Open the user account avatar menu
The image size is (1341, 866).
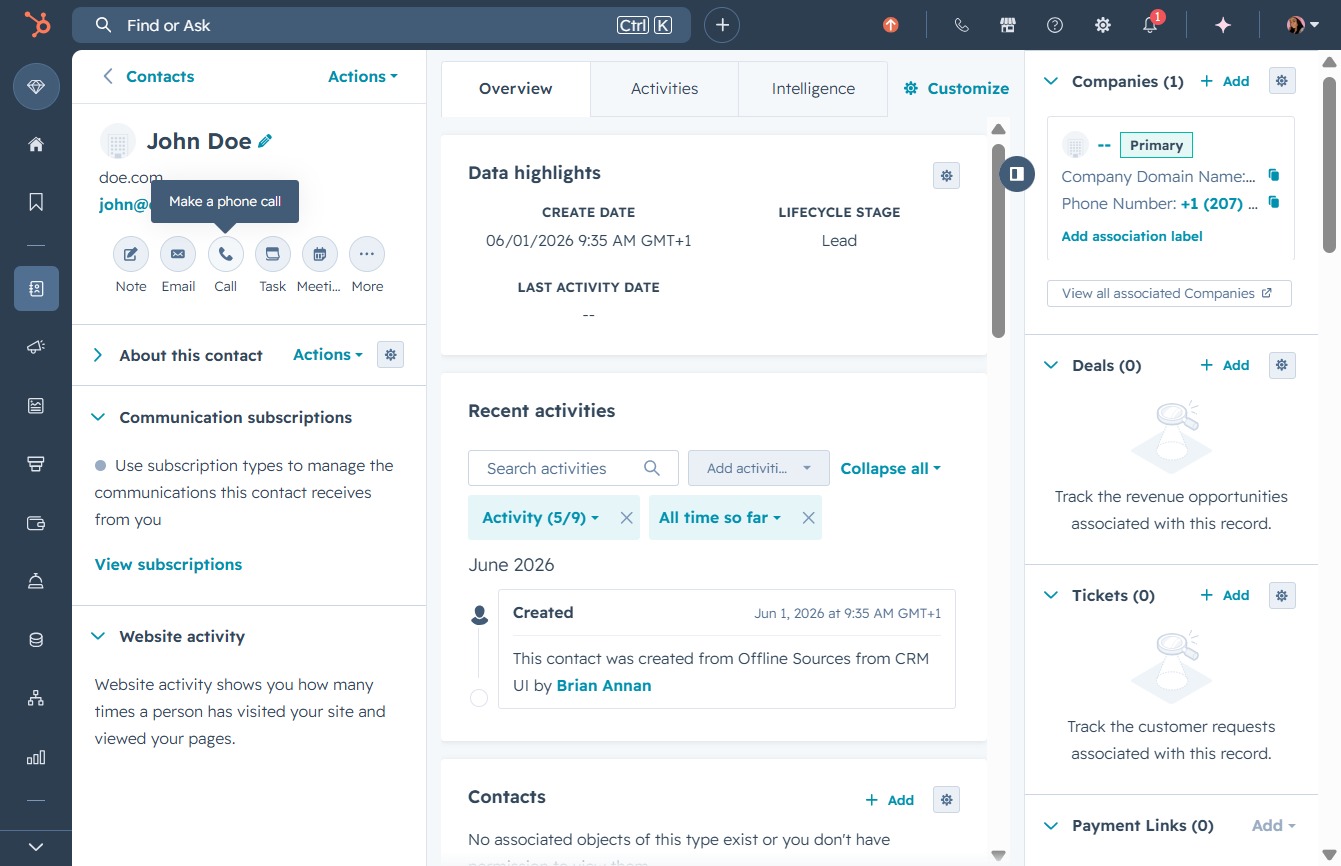tap(1303, 25)
